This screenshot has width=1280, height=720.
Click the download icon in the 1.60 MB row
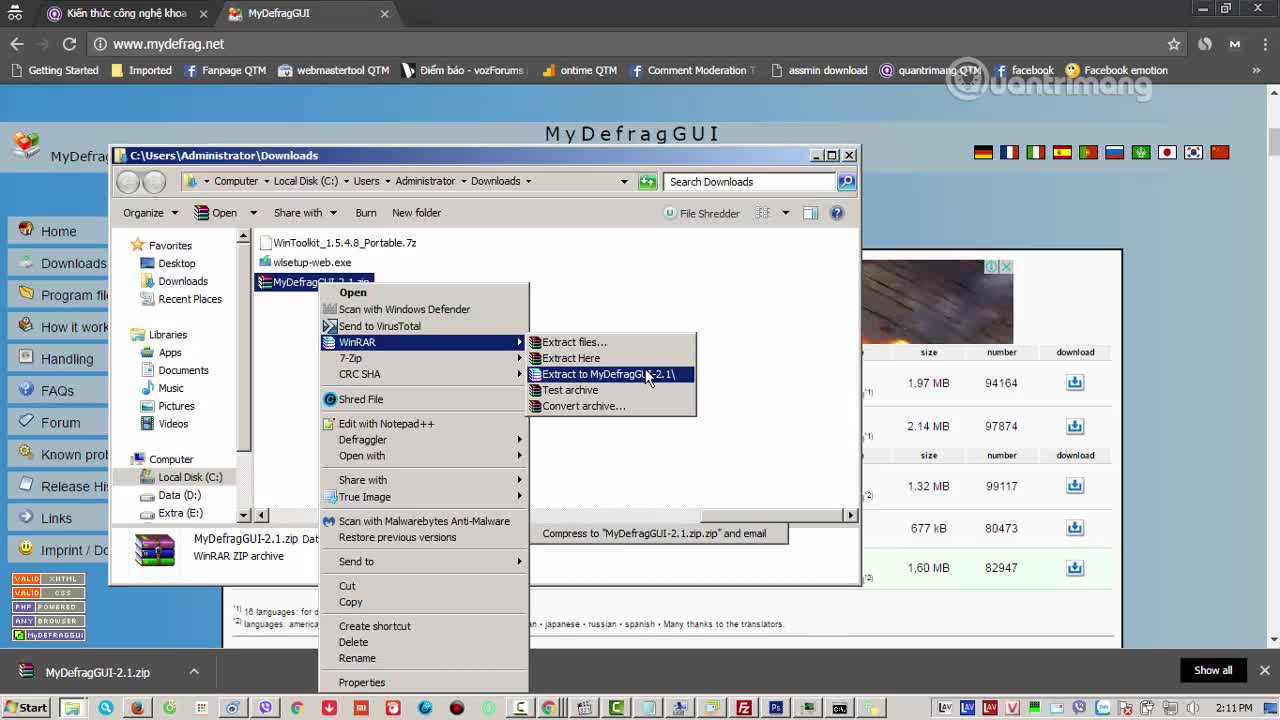1075,567
